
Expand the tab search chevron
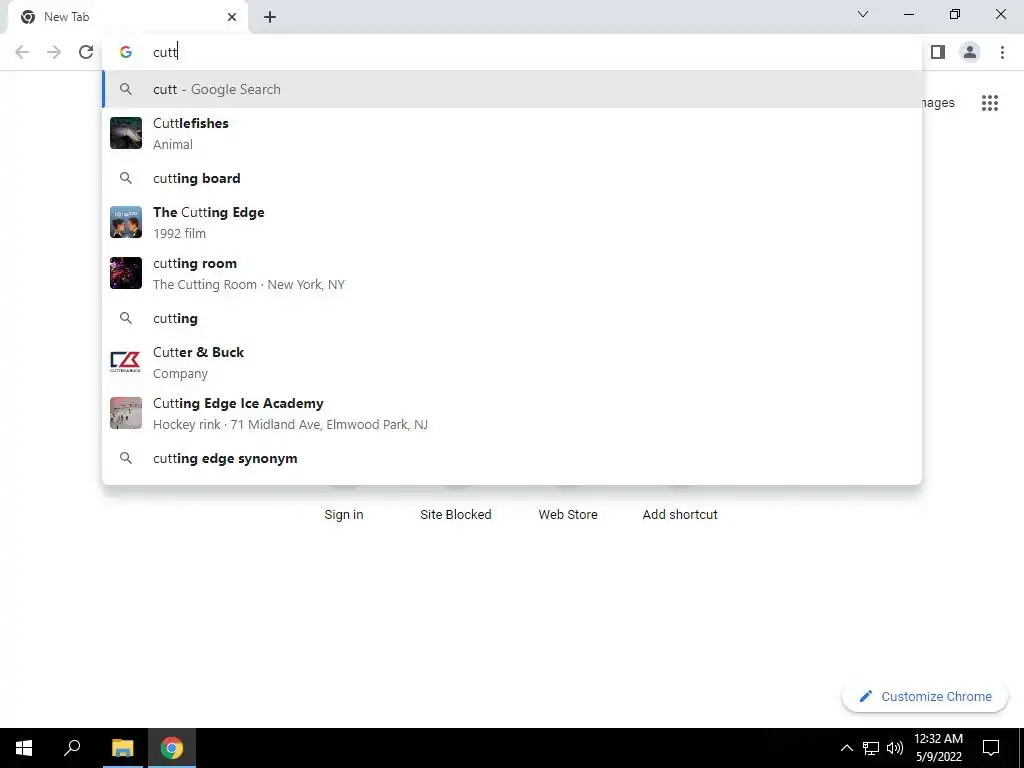[863, 14]
